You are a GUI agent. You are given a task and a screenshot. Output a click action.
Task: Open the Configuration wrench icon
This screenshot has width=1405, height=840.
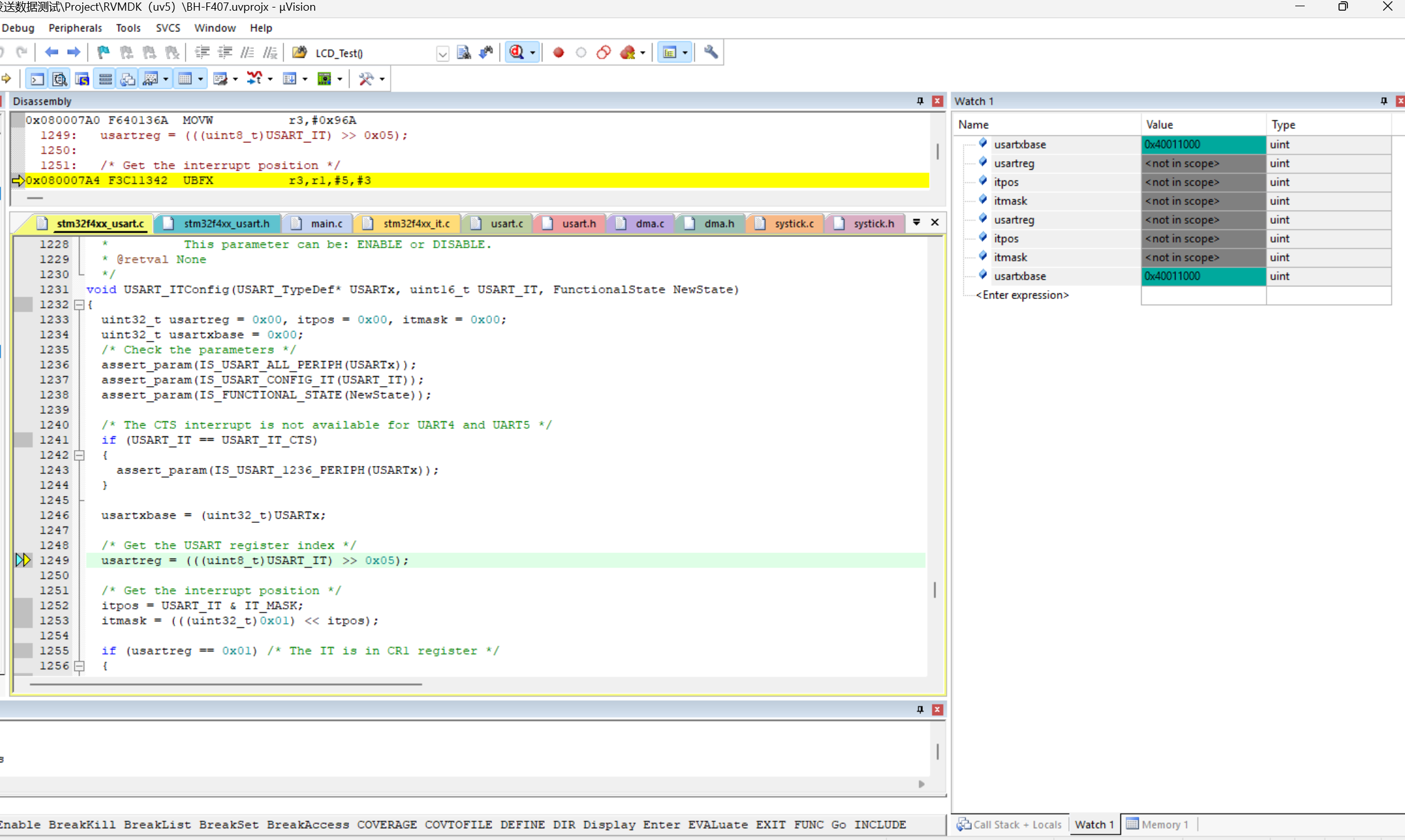(710, 53)
